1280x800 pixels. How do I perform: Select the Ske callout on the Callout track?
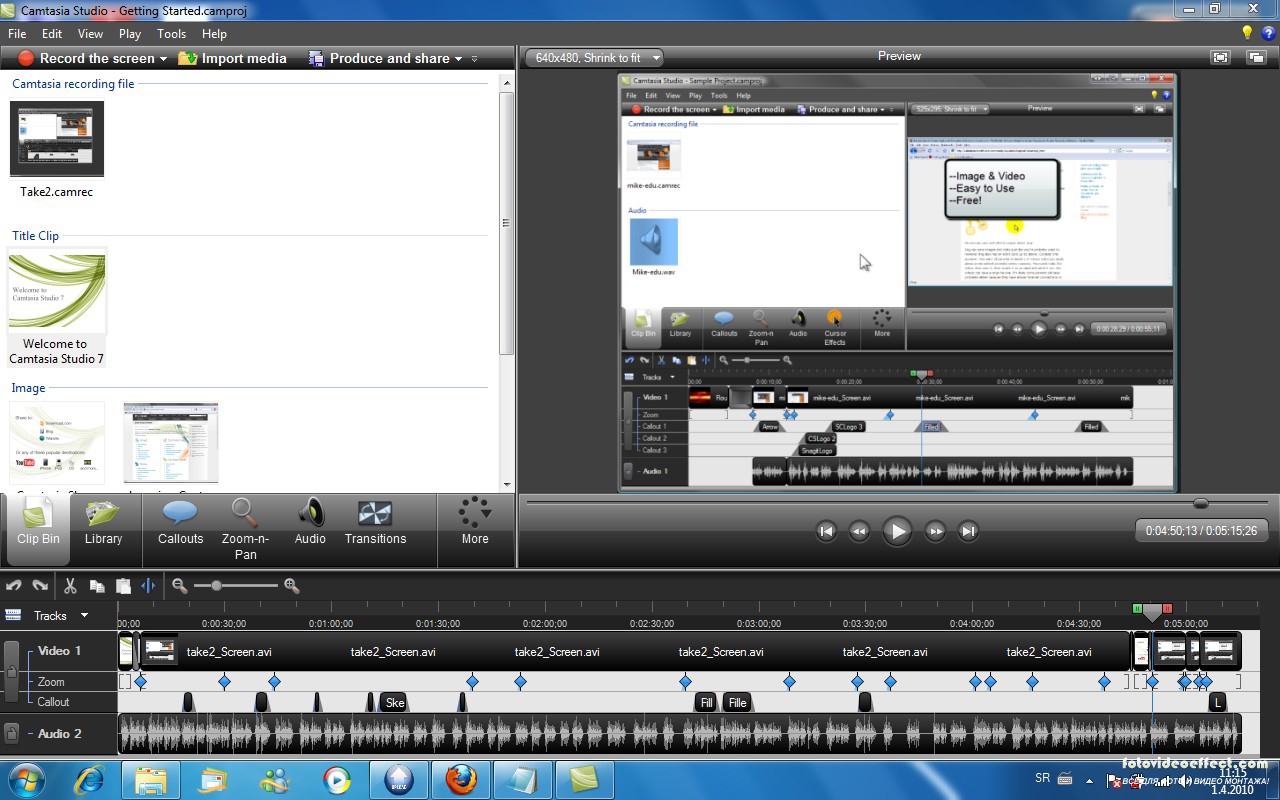coord(394,702)
